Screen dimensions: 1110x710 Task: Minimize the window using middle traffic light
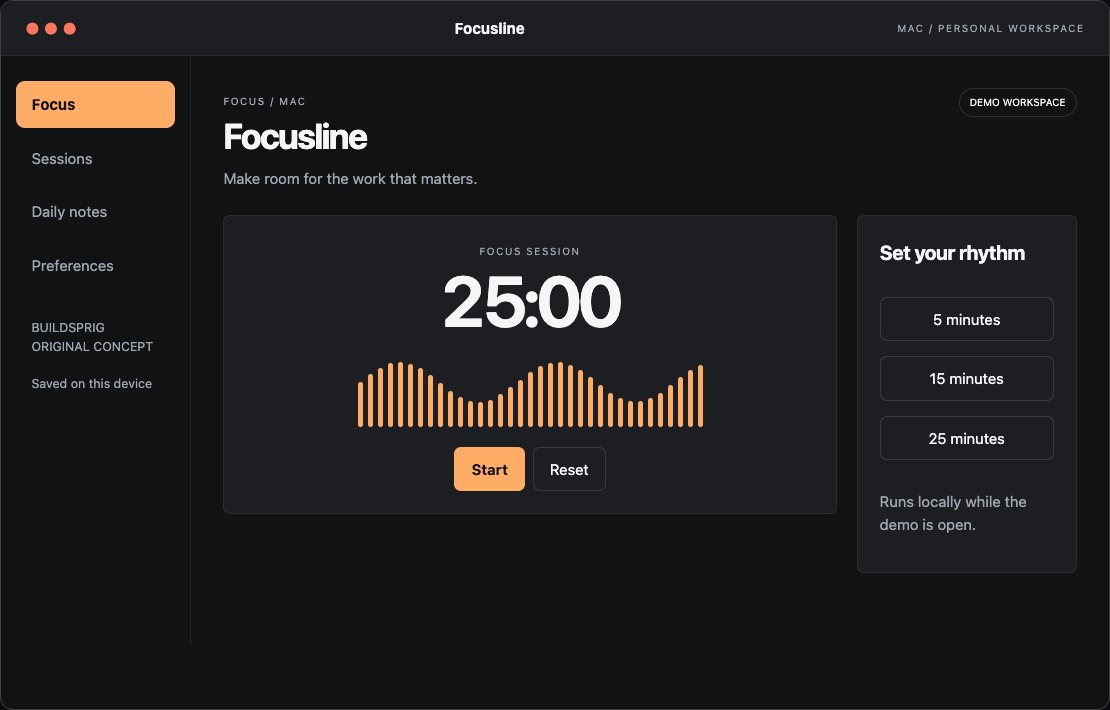point(51,28)
